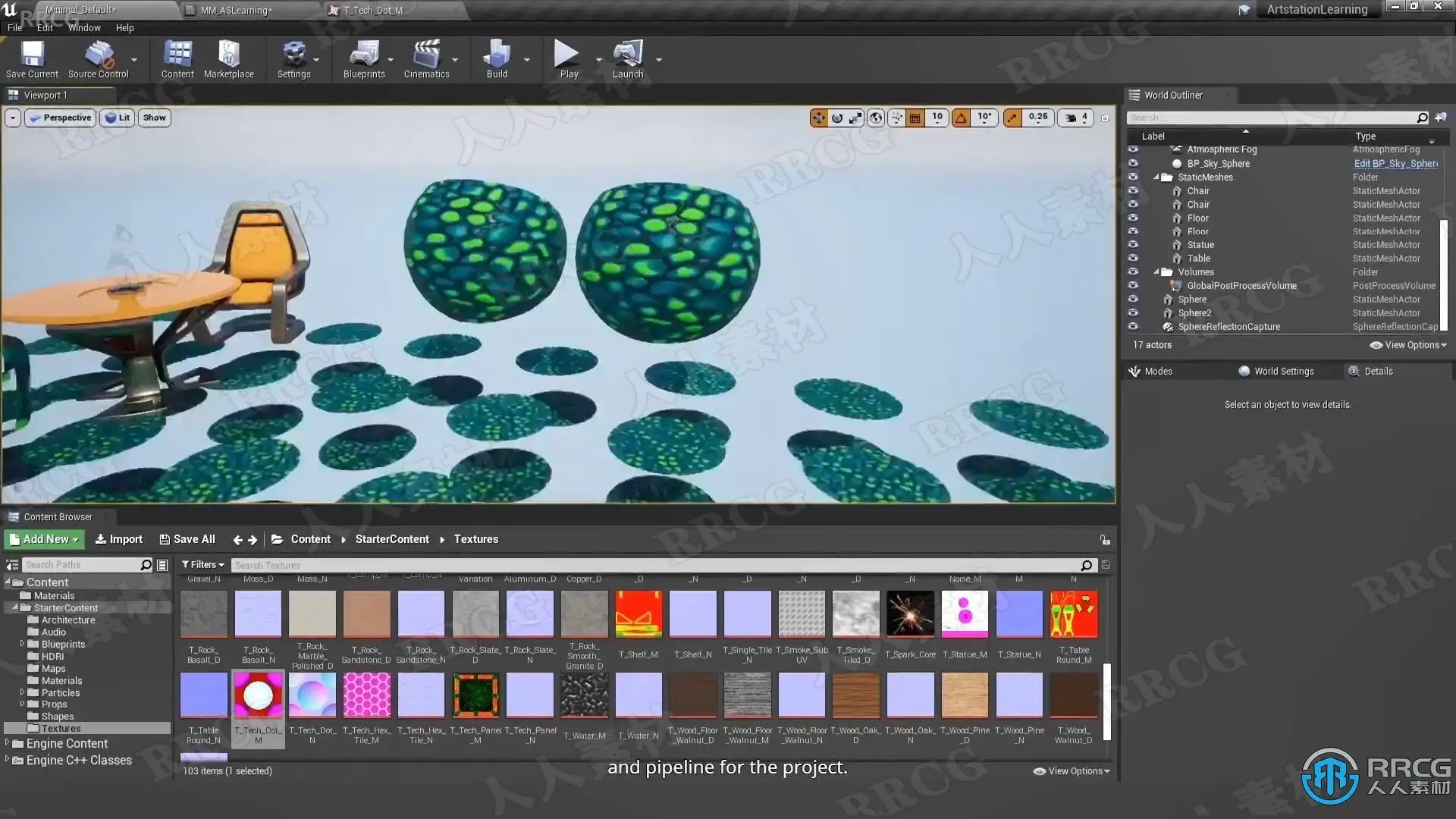
Task: Hide the Statue actor visibility eye
Action: [x=1133, y=245]
